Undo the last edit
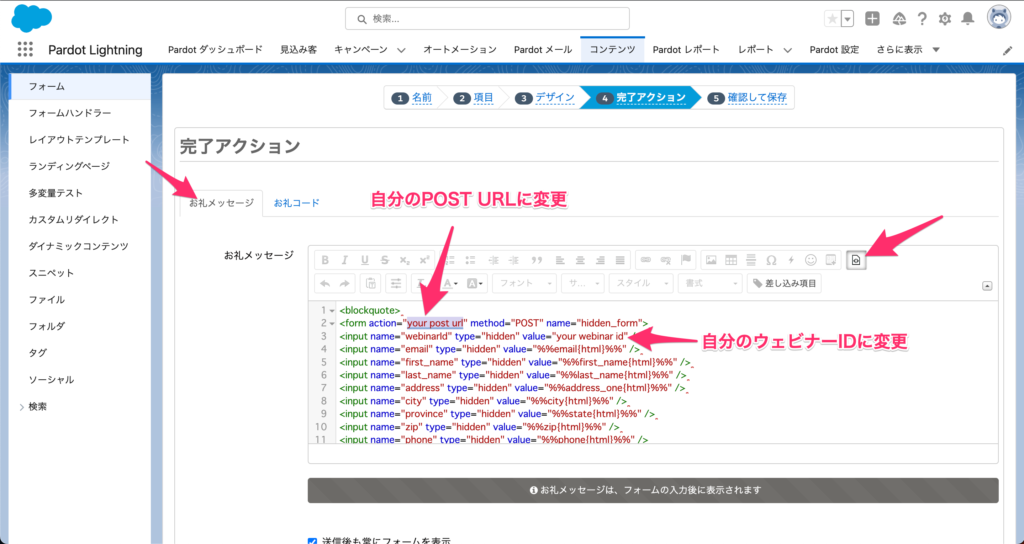1024x544 pixels. coord(325,283)
